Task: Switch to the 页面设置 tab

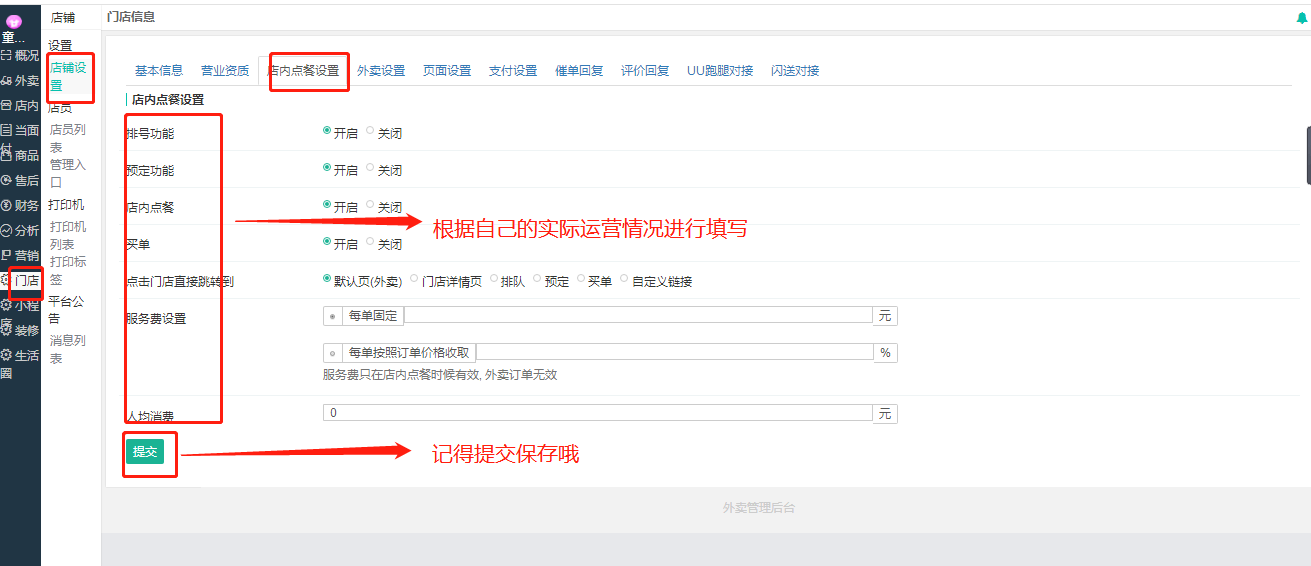Action: [x=447, y=70]
